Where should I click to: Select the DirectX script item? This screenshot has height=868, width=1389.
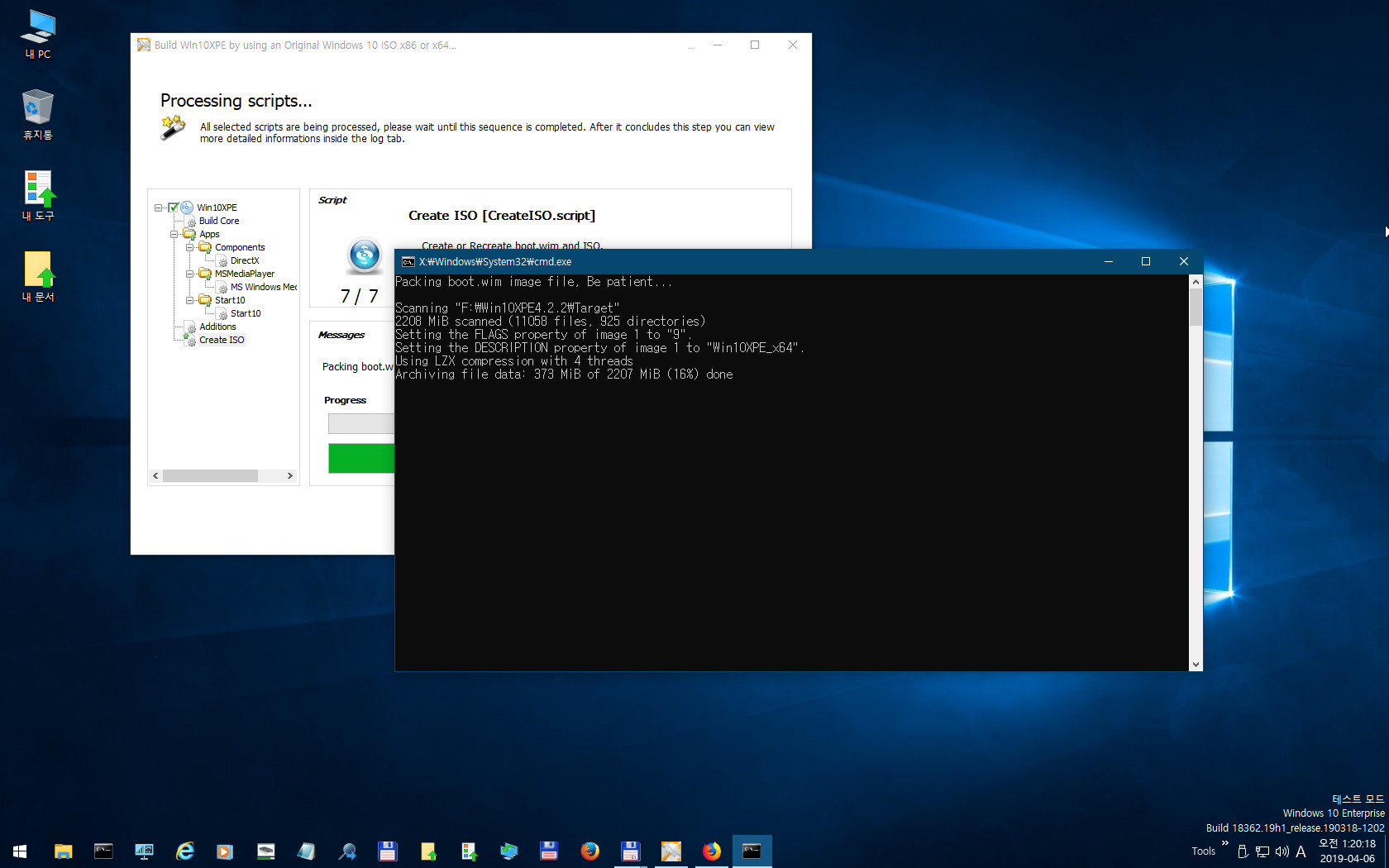(x=245, y=260)
